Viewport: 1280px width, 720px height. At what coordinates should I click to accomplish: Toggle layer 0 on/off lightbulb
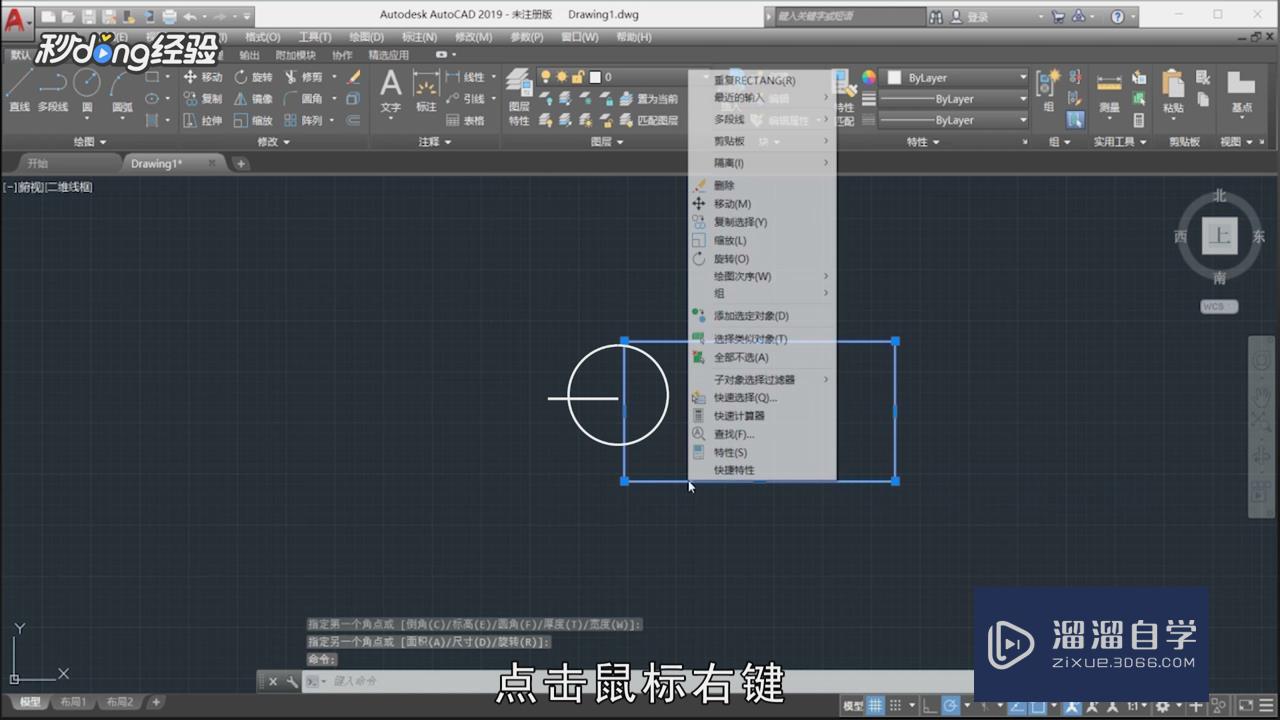pos(546,77)
